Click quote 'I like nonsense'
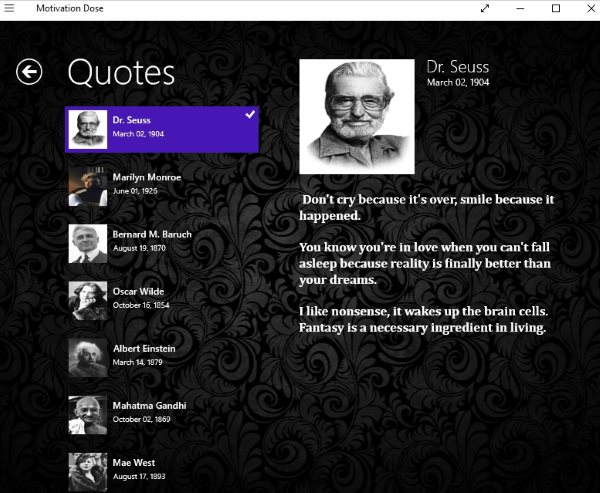 click(x=423, y=319)
